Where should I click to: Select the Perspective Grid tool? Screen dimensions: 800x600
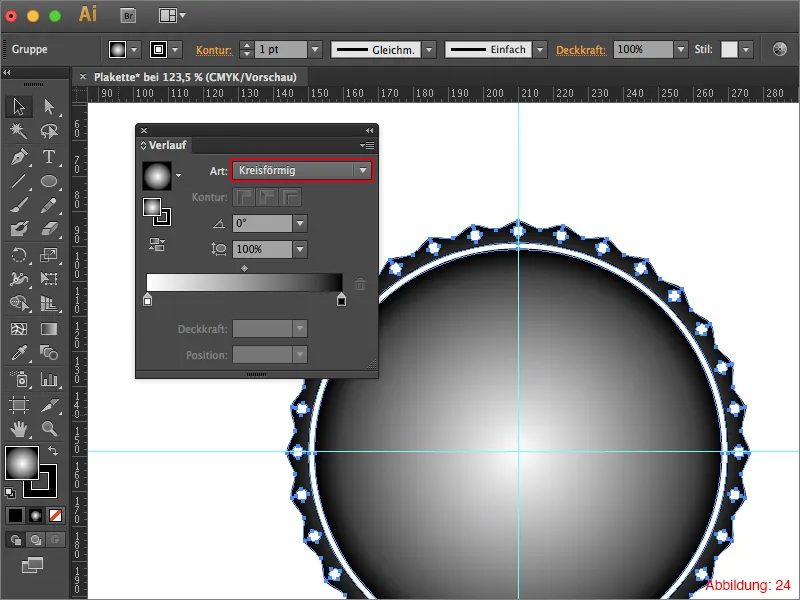(x=49, y=303)
